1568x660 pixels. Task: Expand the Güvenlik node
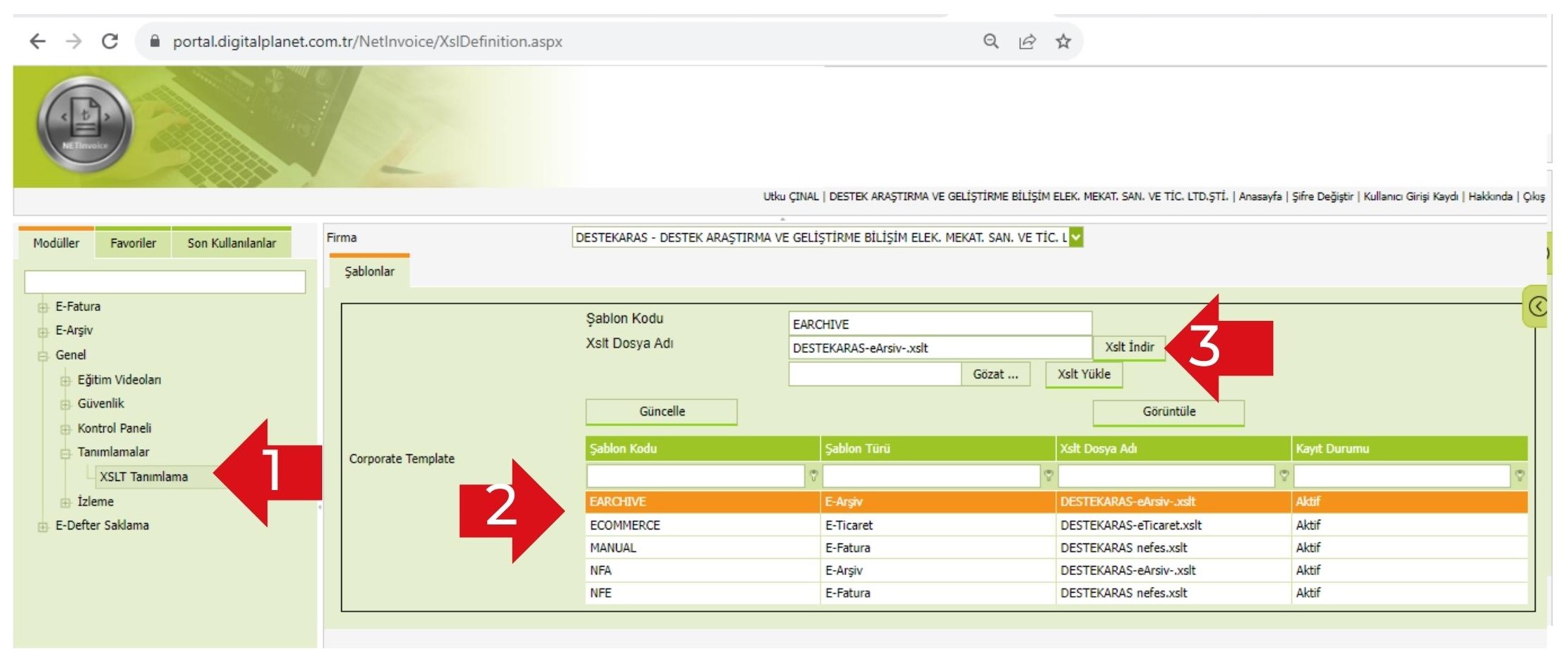pos(65,404)
